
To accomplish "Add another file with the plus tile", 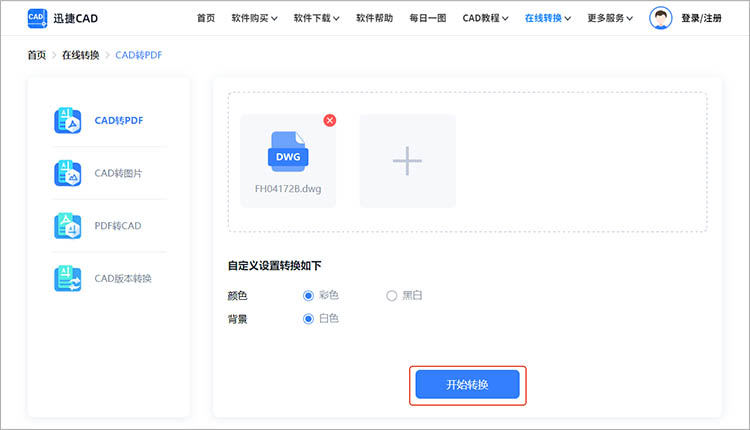I will coord(408,161).
